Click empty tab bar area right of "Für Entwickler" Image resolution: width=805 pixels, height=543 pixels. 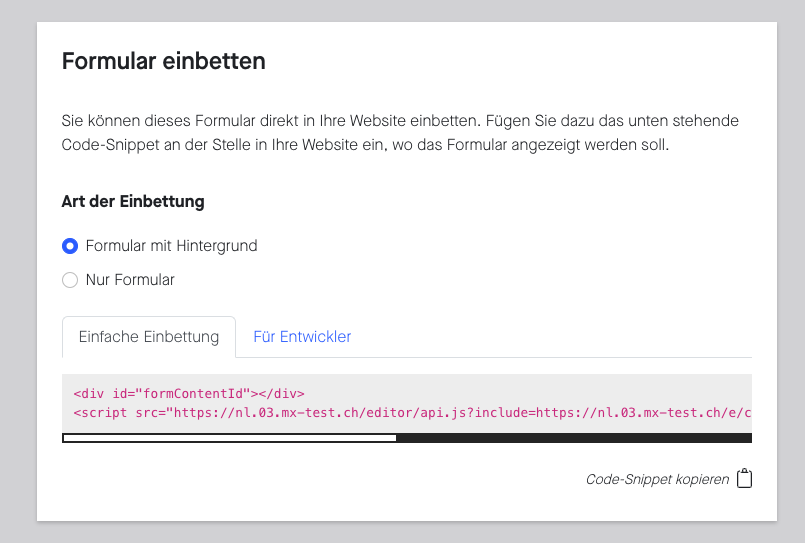(560, 337)
